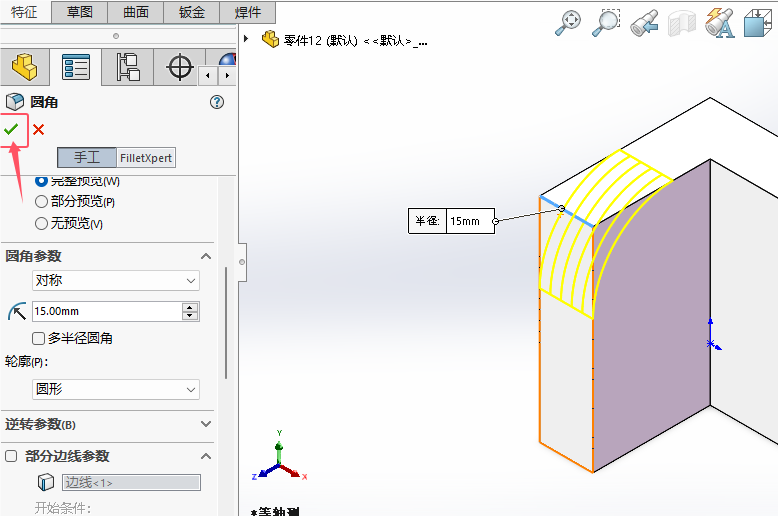The width and height of the screenshot is (778, 516).
Task: Open the 对称 symmetric type dropdown
Action: point(116,280)
